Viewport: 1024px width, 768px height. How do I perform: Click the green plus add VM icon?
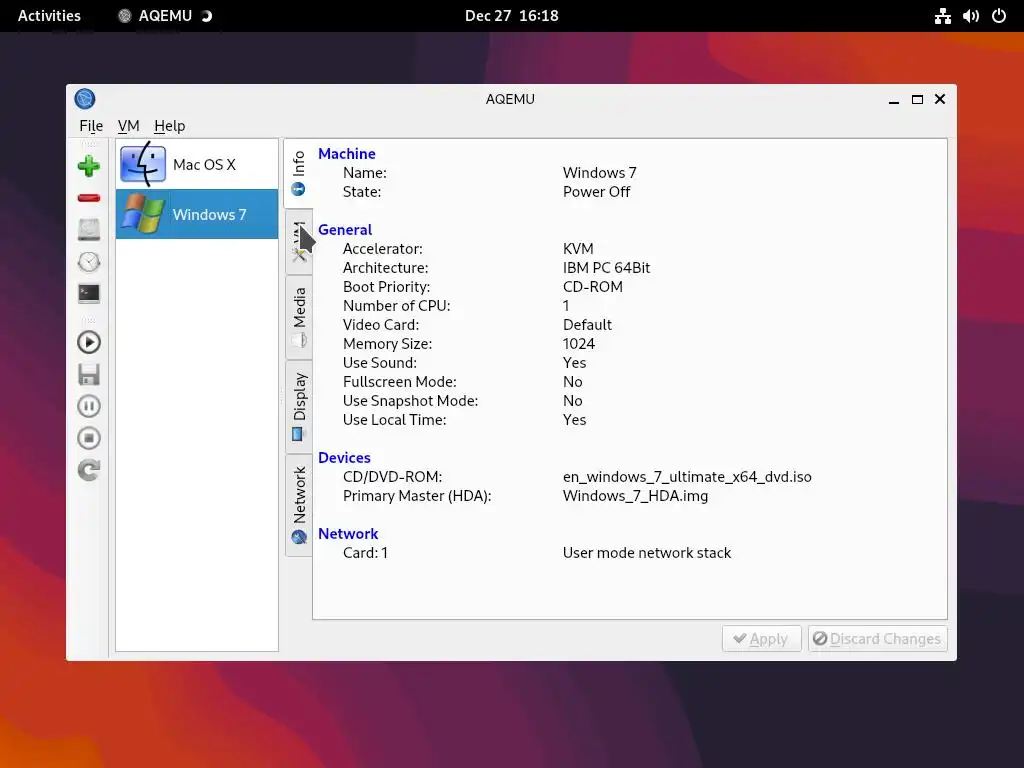89,166
